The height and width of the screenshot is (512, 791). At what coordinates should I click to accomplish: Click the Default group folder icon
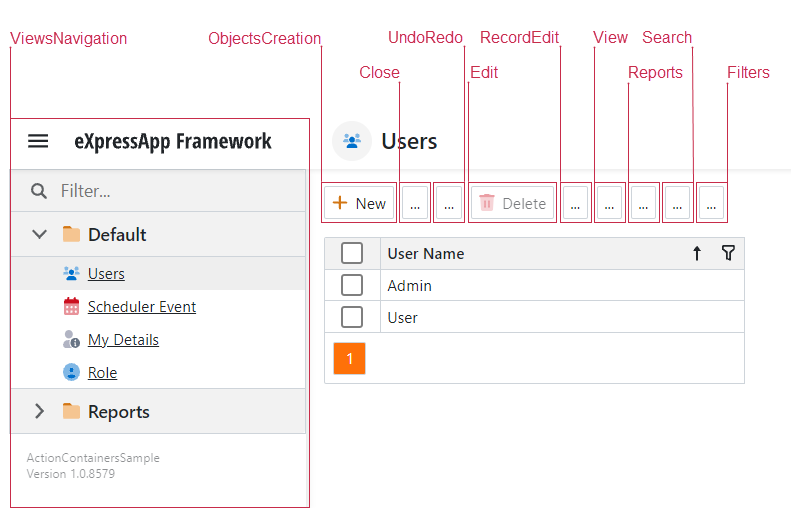tap(71, 234)
